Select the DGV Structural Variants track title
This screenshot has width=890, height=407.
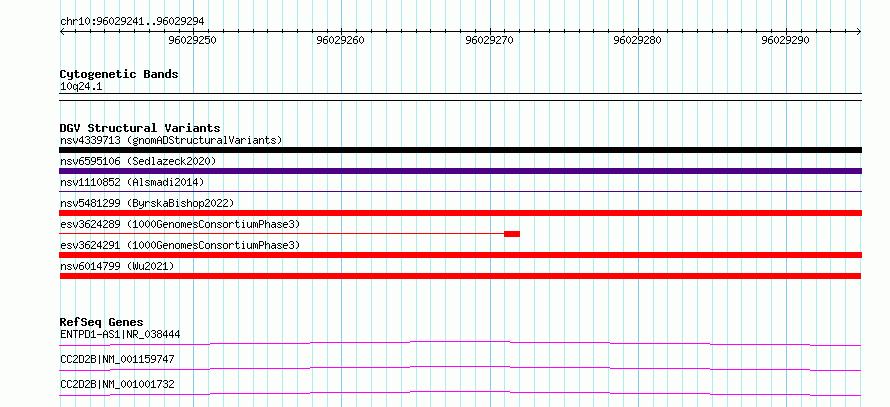coord(140,128)
